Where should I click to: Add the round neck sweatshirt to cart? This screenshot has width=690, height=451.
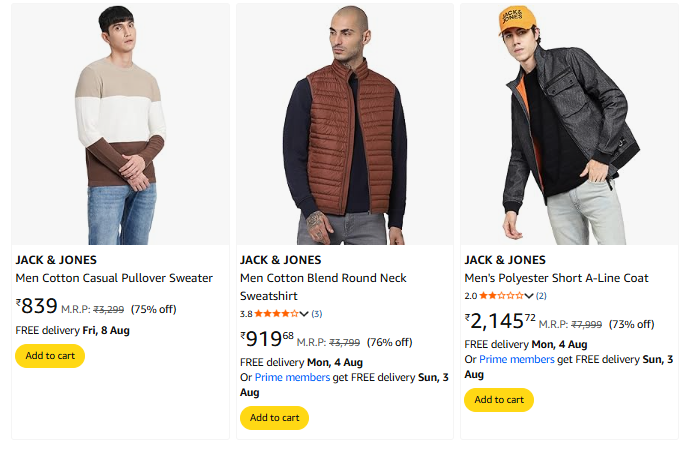point(274,418)
